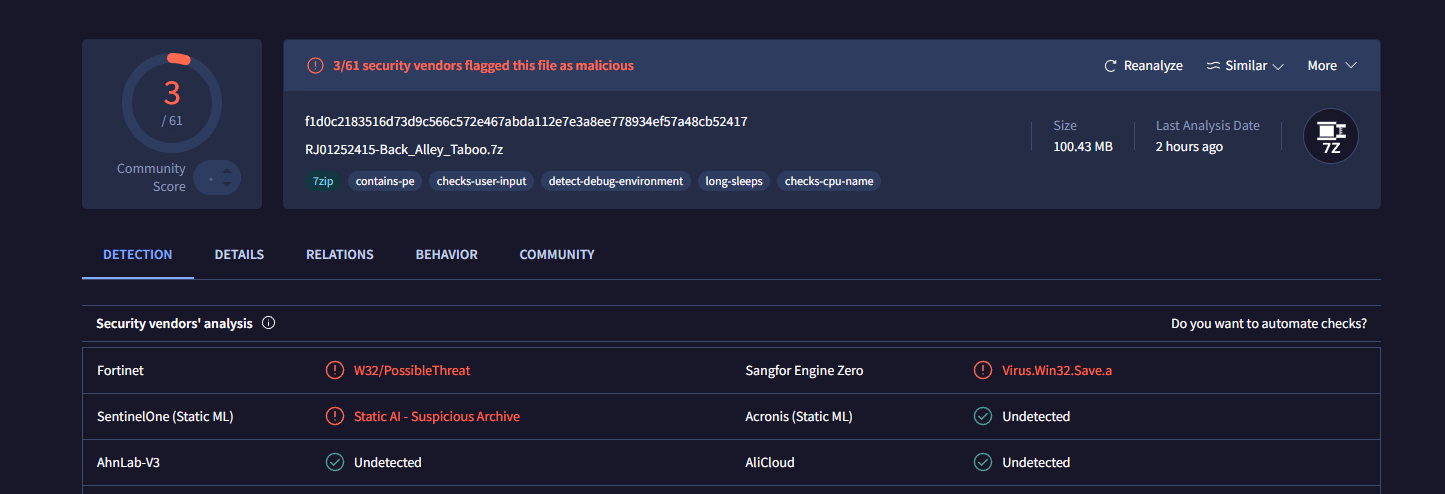Viewport: 1445px width, 494px height.
Task: Click the SentinelOne alert icon
Action: pos(335,416)
